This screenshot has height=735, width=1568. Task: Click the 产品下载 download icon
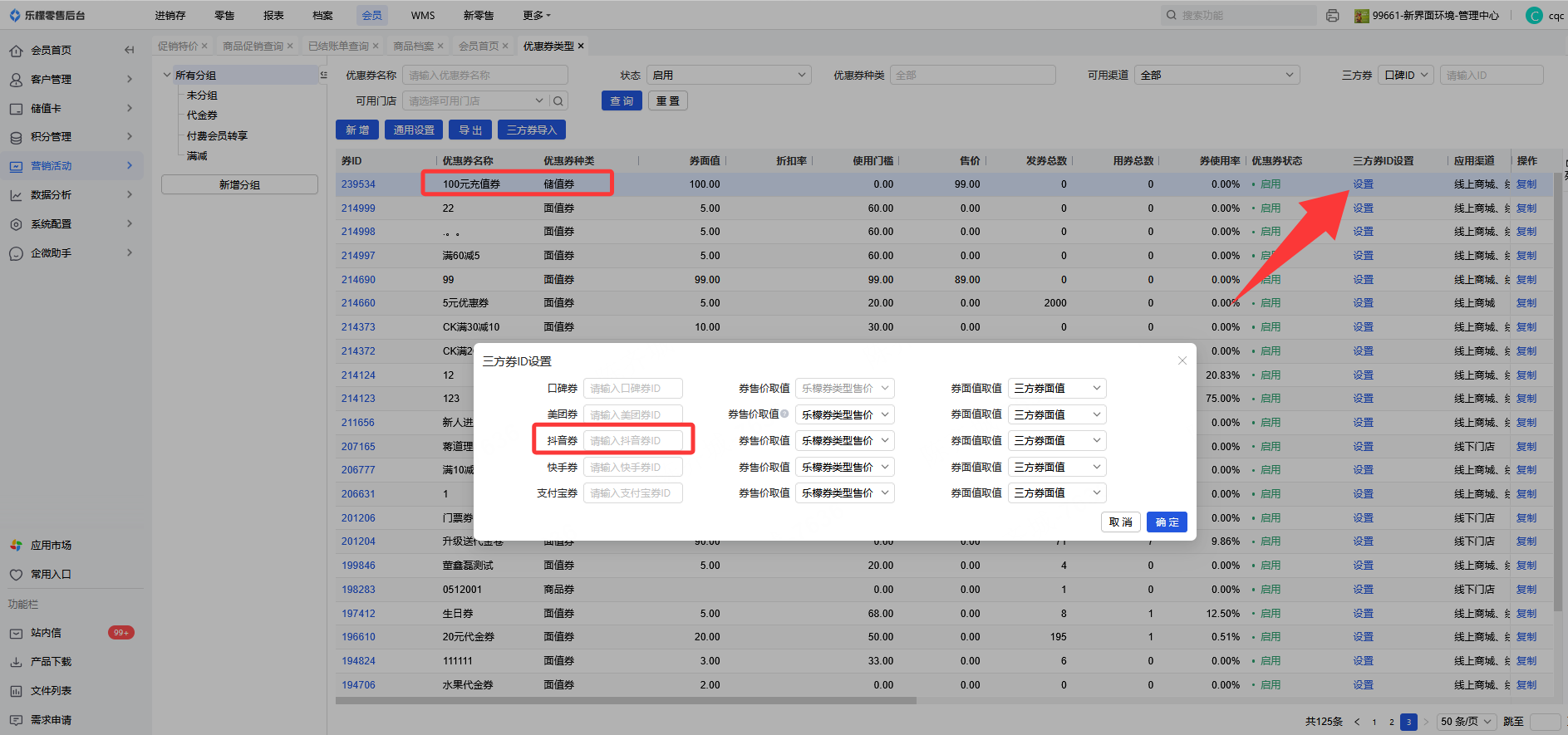16,662
